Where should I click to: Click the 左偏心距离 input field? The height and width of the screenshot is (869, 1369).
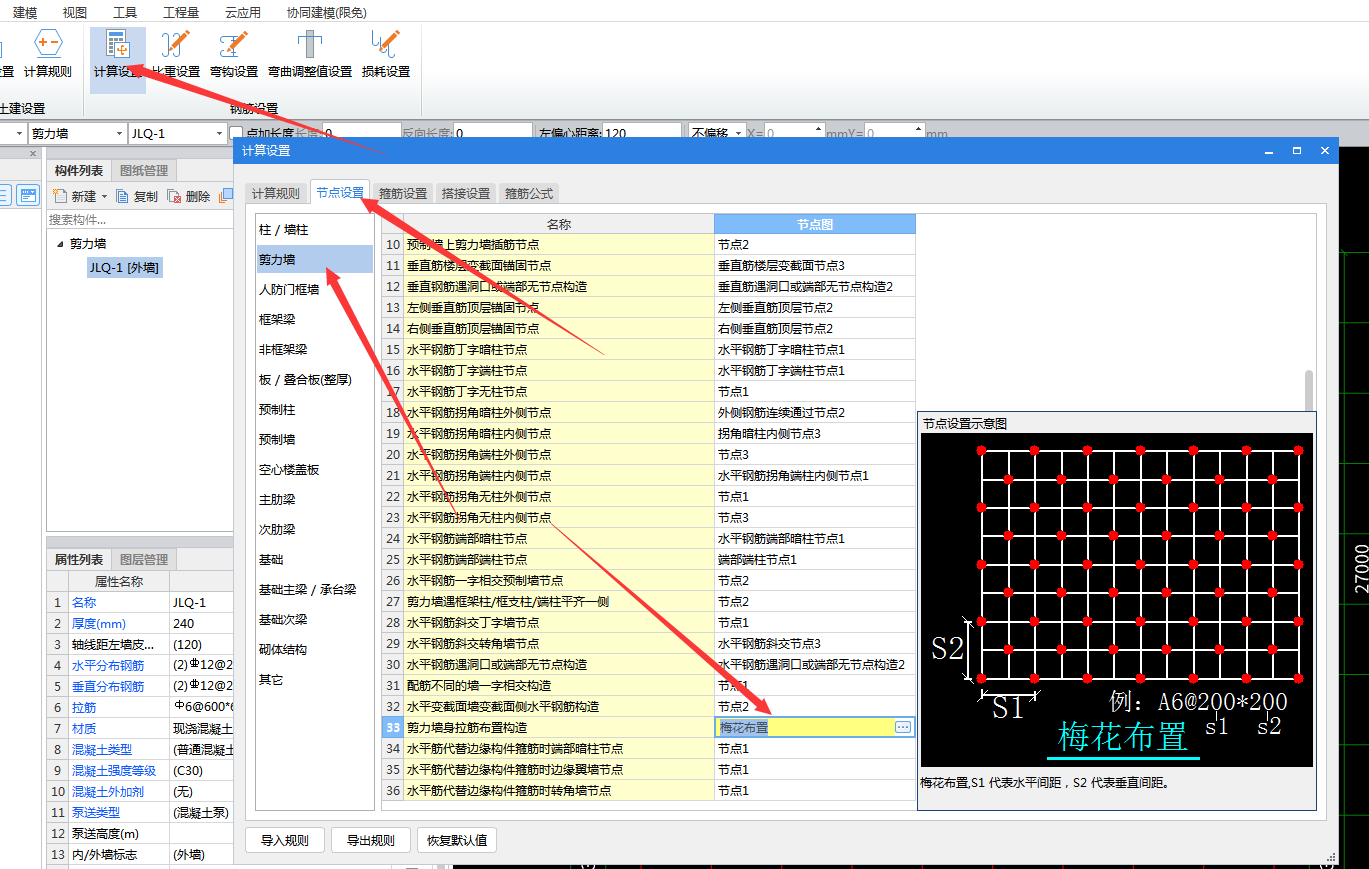coord(641,133)
